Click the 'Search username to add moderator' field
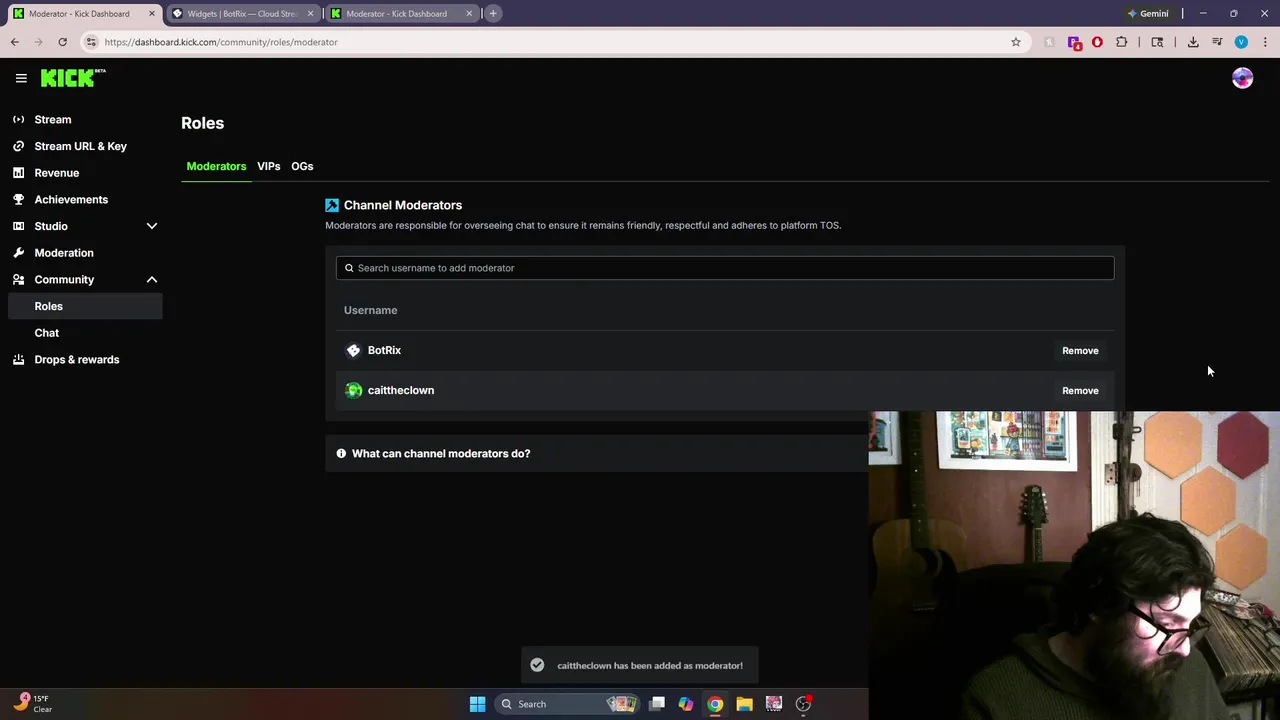The height and width of the screenshot is (720, 1280). [725, 268]
